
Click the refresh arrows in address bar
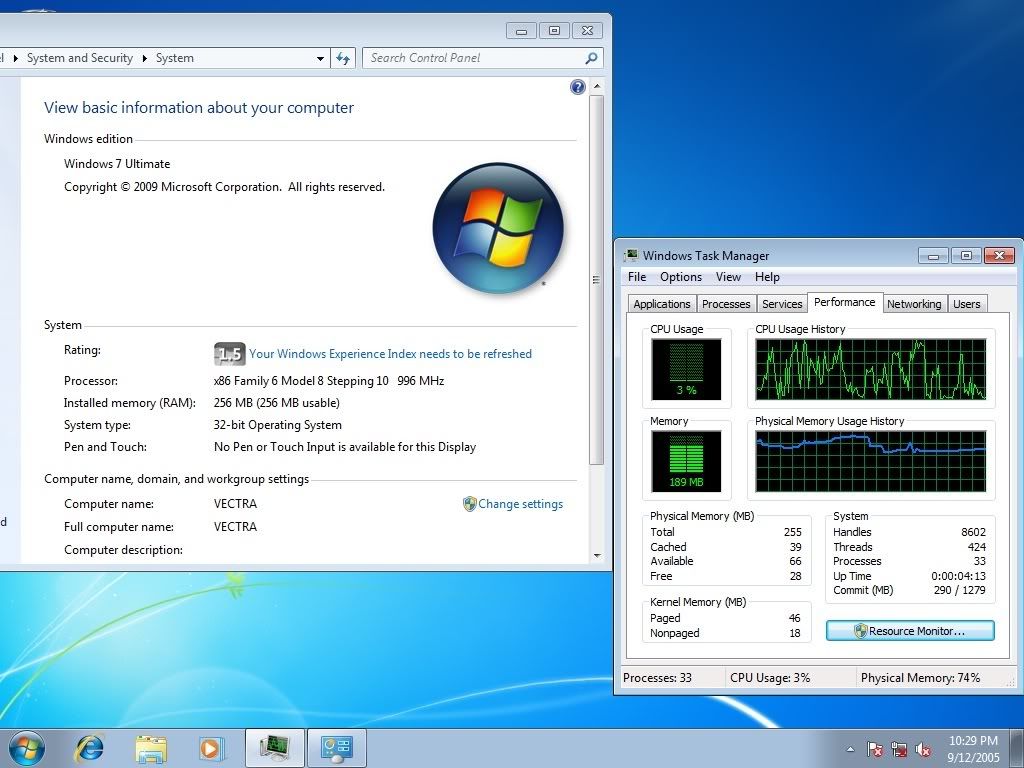click(x=343, y=58)
